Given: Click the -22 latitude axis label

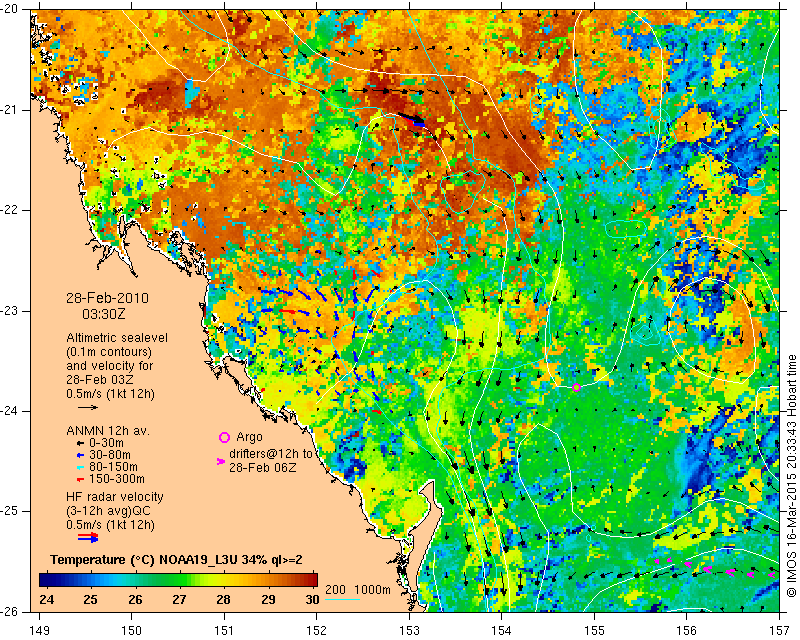Looking at the screenshot, I should 10,210.
